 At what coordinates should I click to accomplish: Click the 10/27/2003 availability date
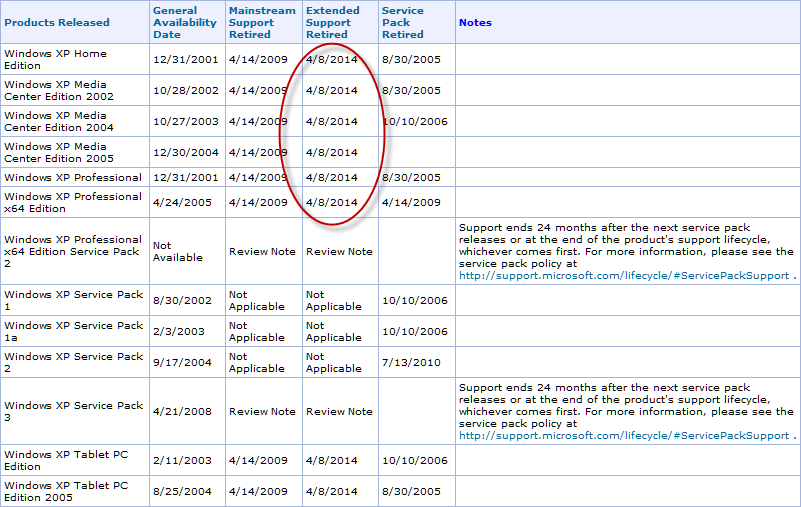[185, 122]
